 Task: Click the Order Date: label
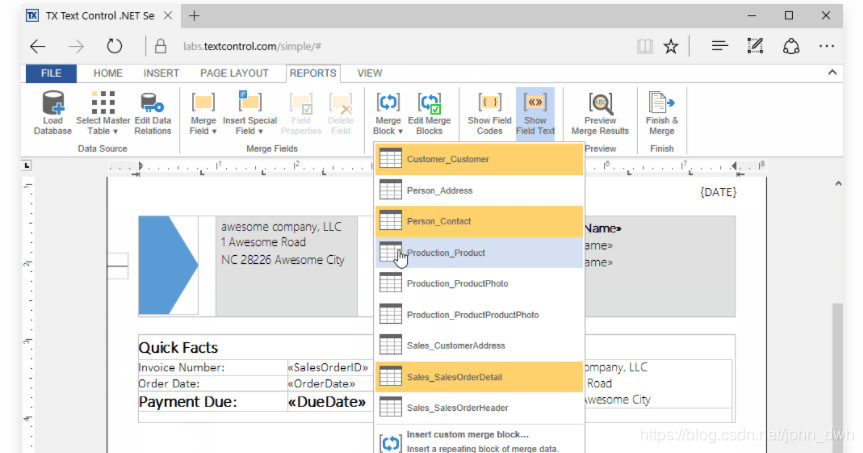tap(169, 384)
